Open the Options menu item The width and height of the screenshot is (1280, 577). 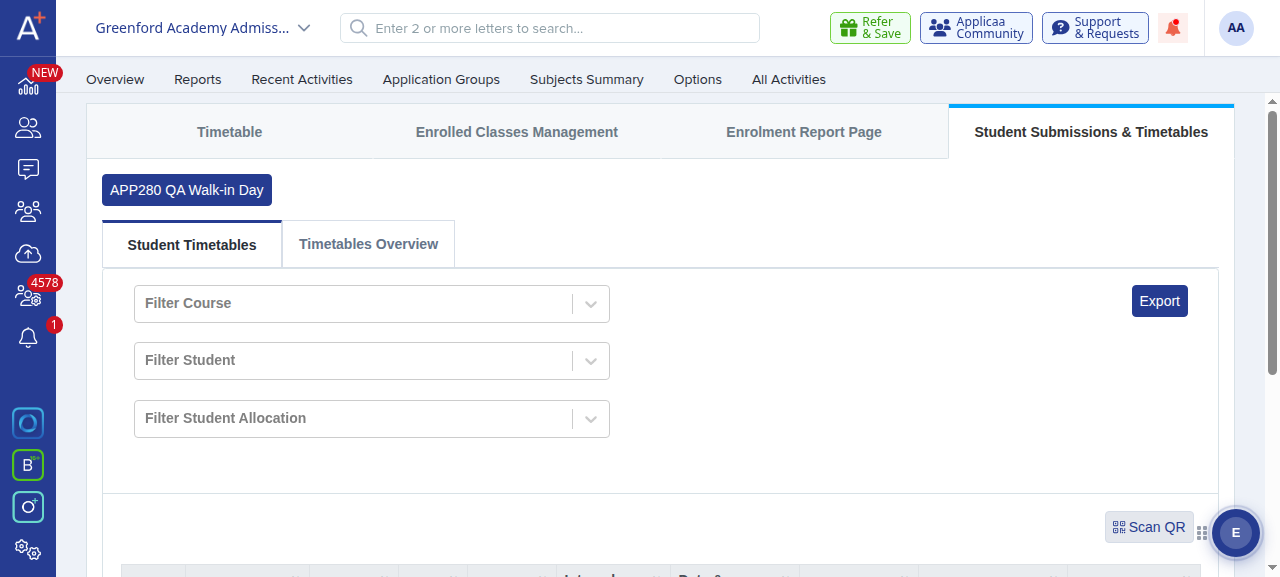pyautogui.click(x=698, y=79)
